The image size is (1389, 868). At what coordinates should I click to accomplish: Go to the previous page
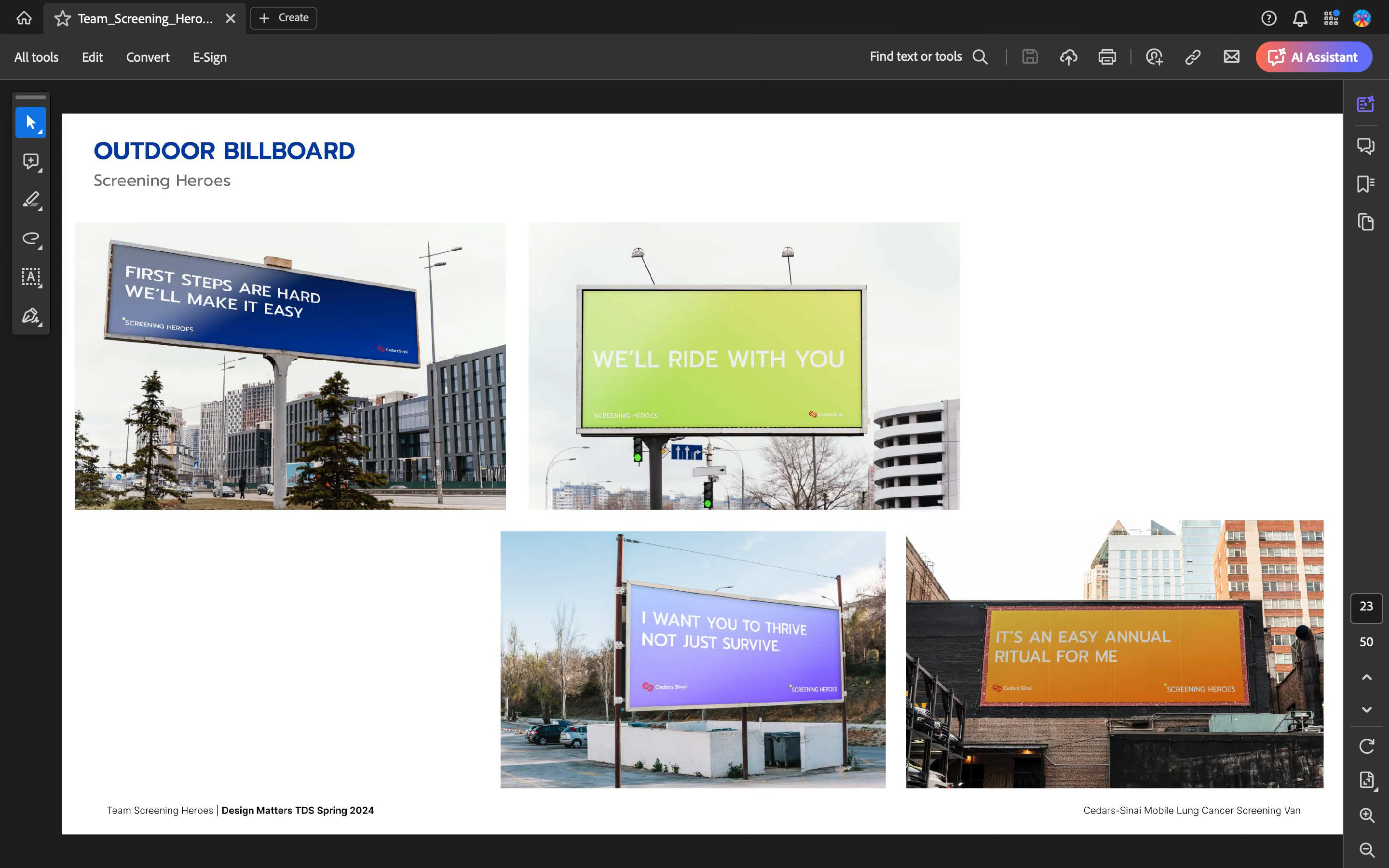(1367, 678)
